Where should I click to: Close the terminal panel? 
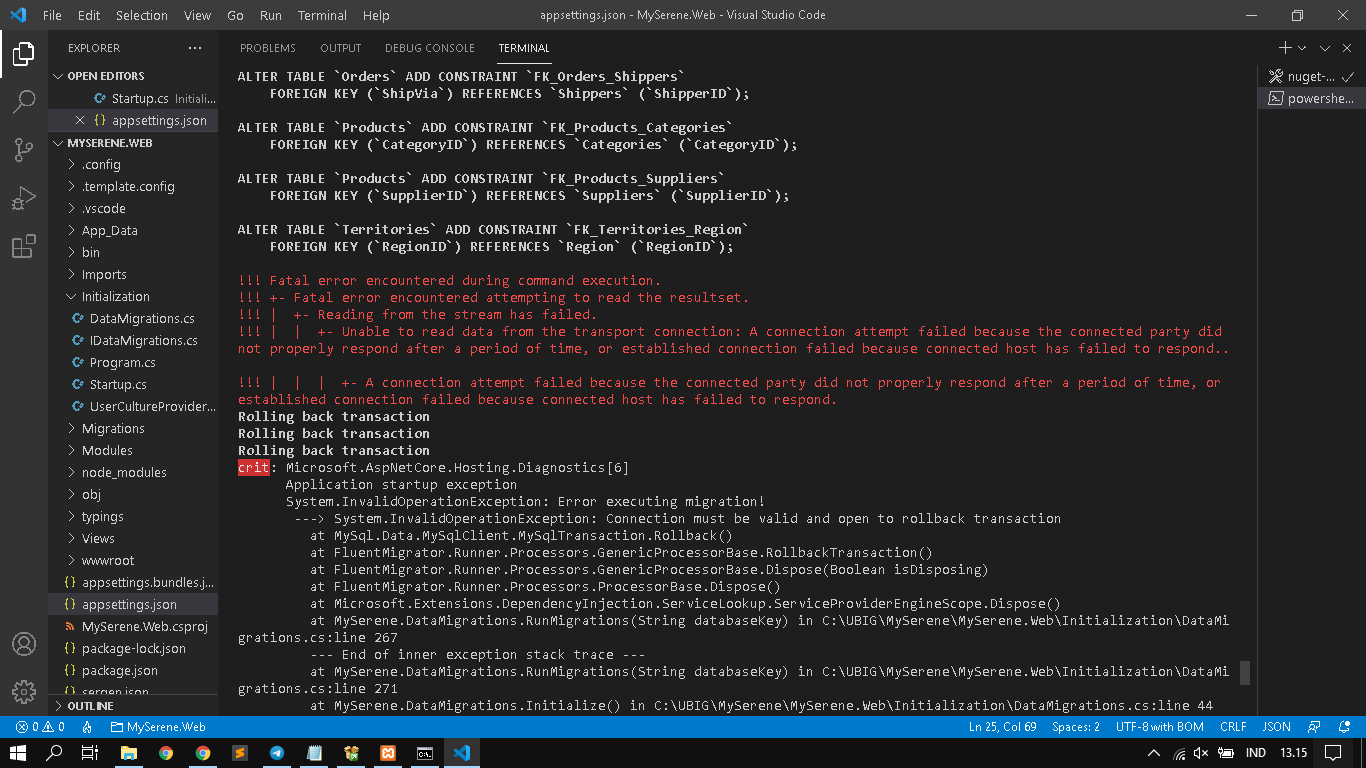click(x=1347, y=48)
